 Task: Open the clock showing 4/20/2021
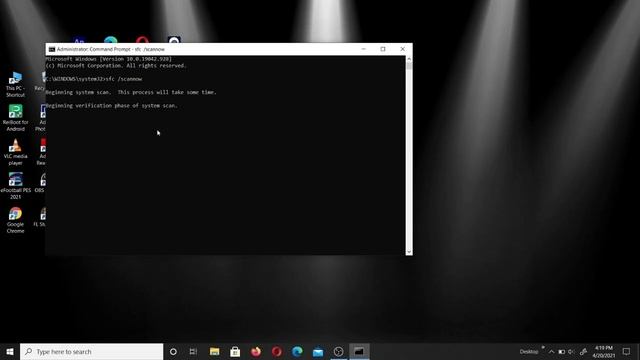pos(604,351)
